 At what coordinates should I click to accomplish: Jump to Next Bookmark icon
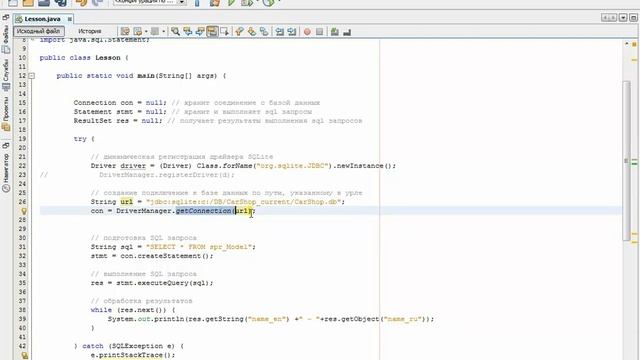(252, 31)
